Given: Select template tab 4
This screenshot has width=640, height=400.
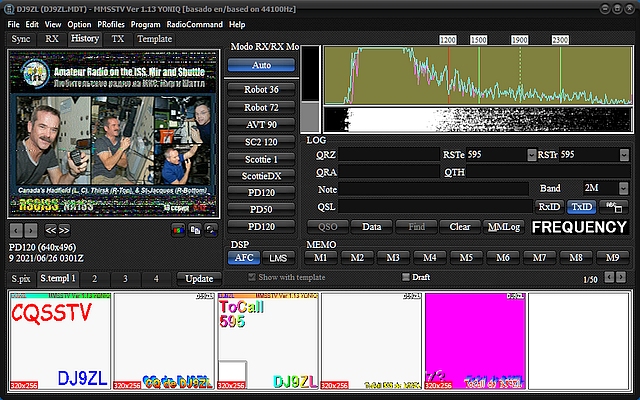Looking at the screenshot, I should pos(156,279).
